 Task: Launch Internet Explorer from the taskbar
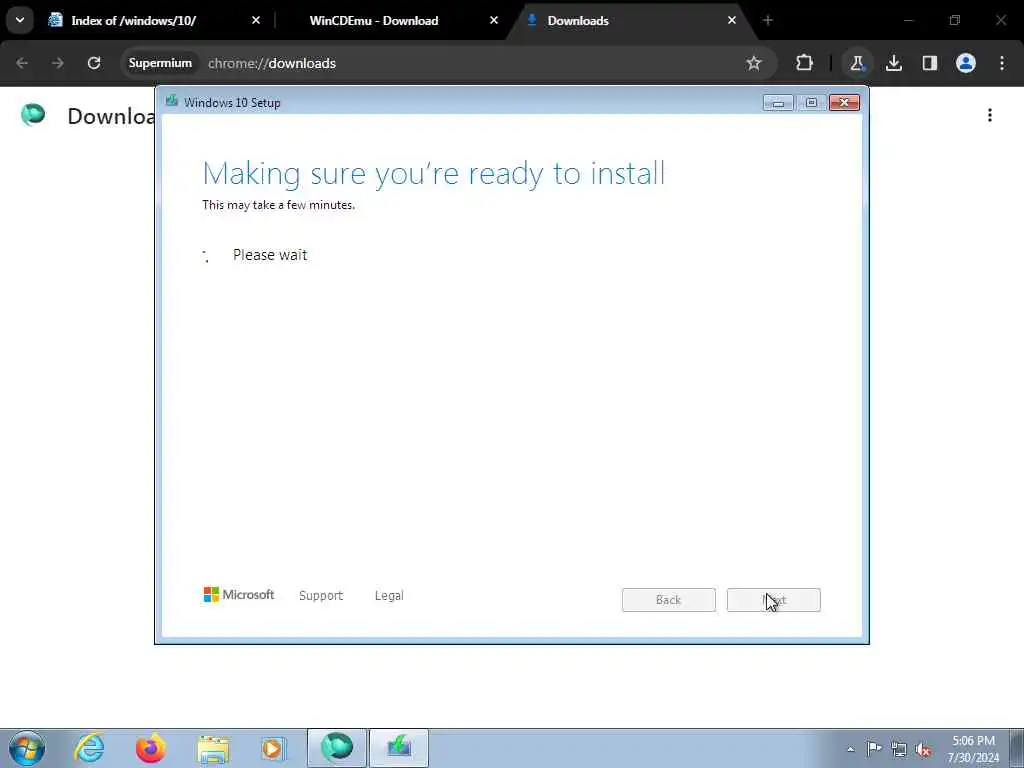[89, 748]
